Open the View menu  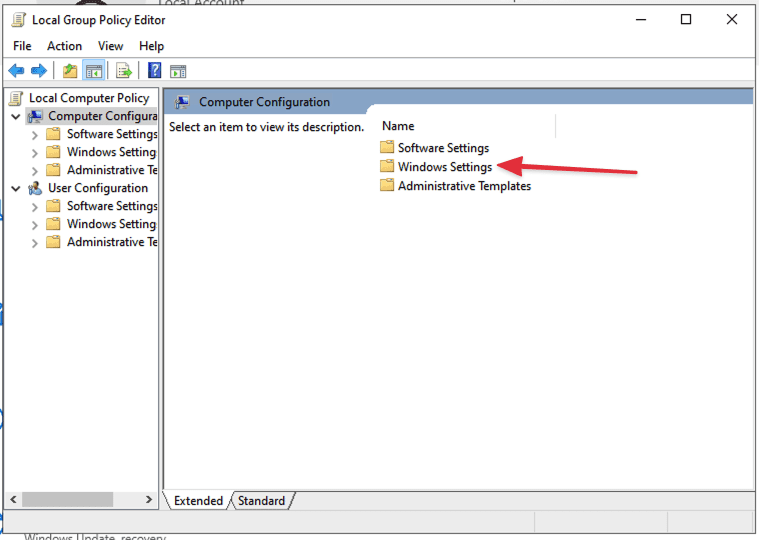[x=110, y=46]
